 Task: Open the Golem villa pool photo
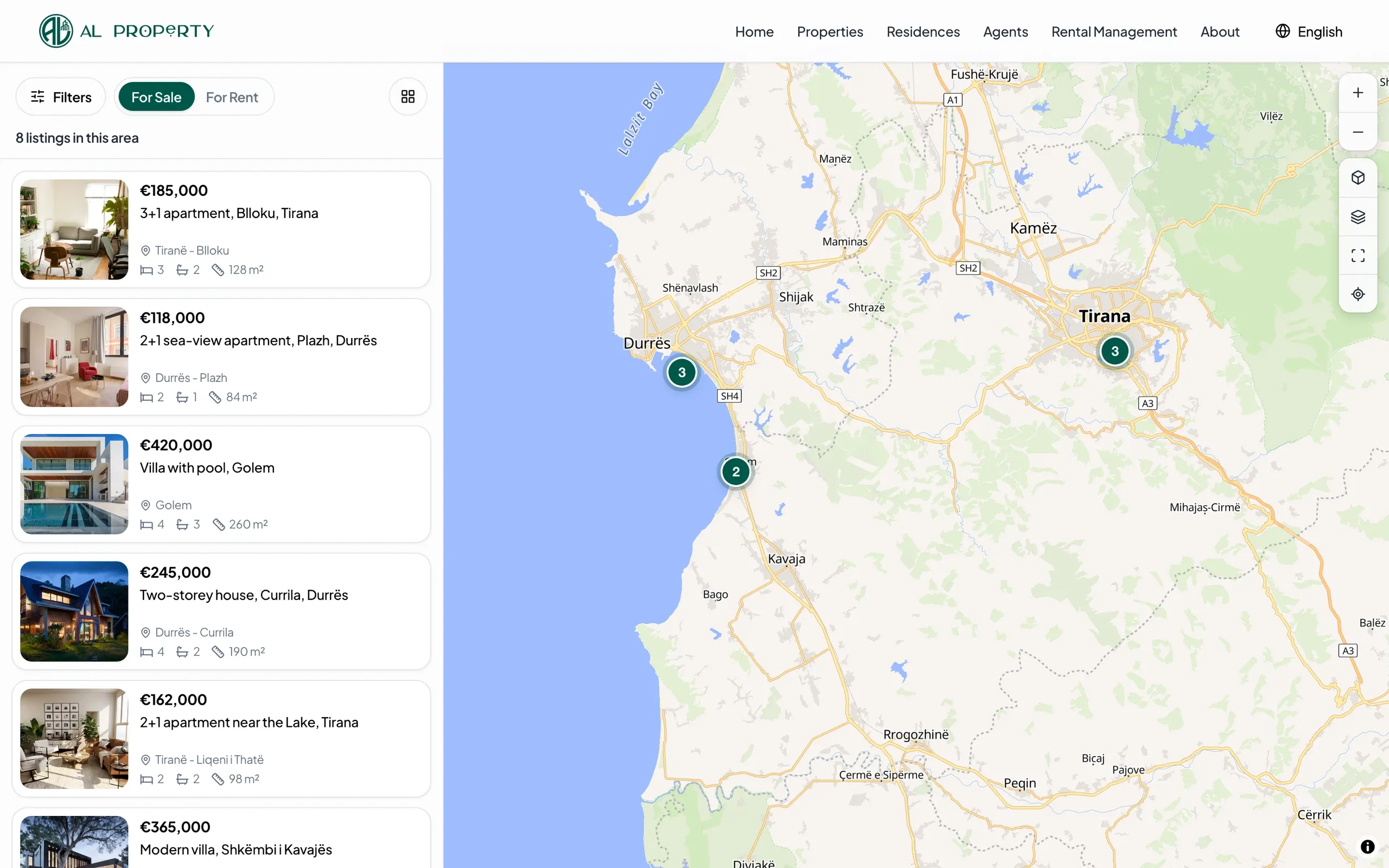click(x=74, y=484)
